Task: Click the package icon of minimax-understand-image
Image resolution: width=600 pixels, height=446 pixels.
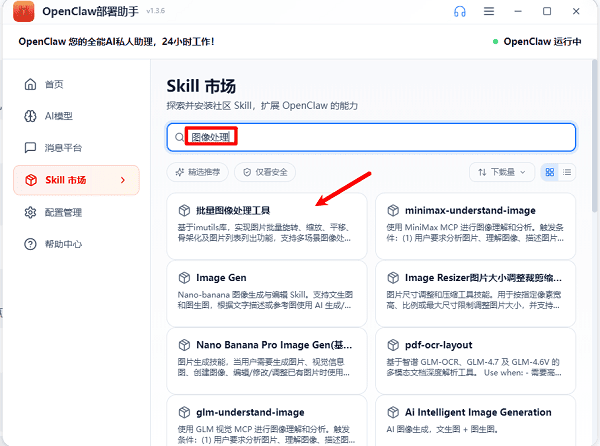Action: click(x=393, y=210)
